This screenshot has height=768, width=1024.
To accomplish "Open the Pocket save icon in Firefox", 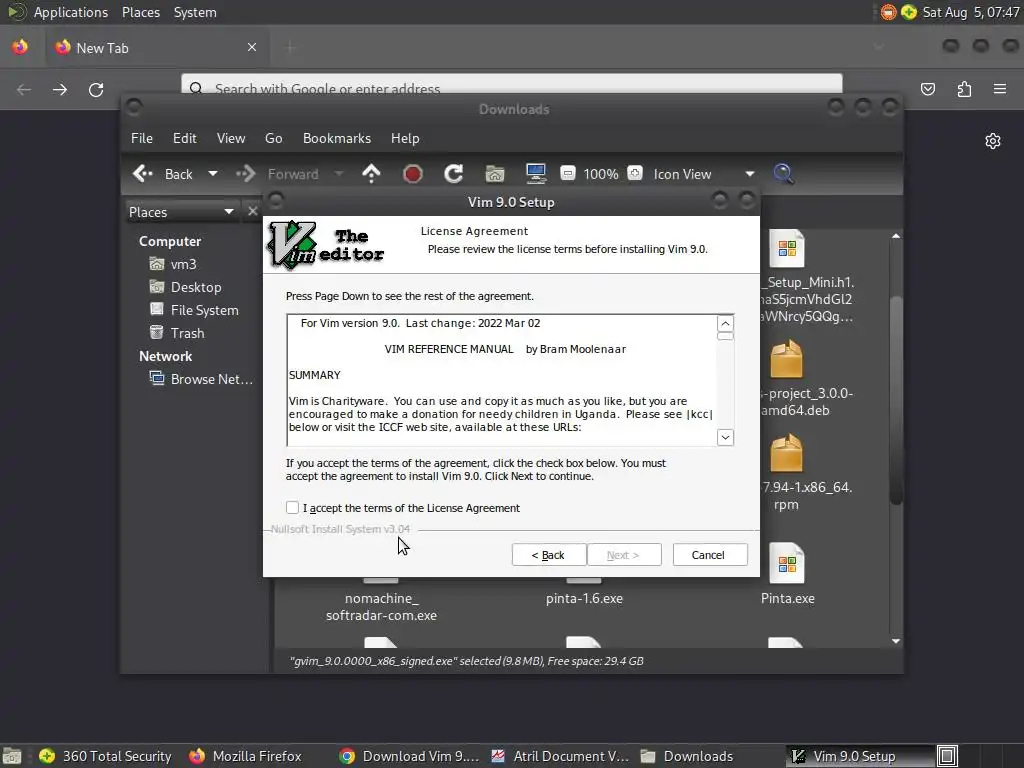I will (x=927, y=89).
